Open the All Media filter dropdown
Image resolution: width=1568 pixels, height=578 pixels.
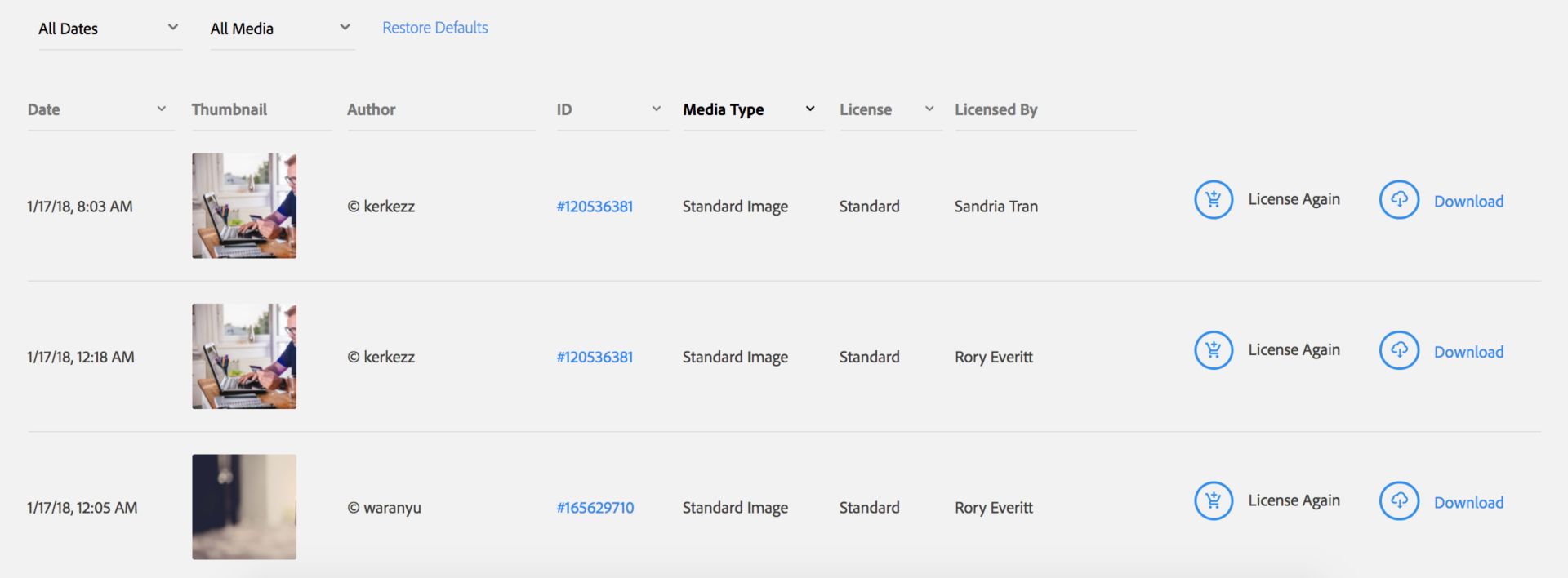[281, 29]
